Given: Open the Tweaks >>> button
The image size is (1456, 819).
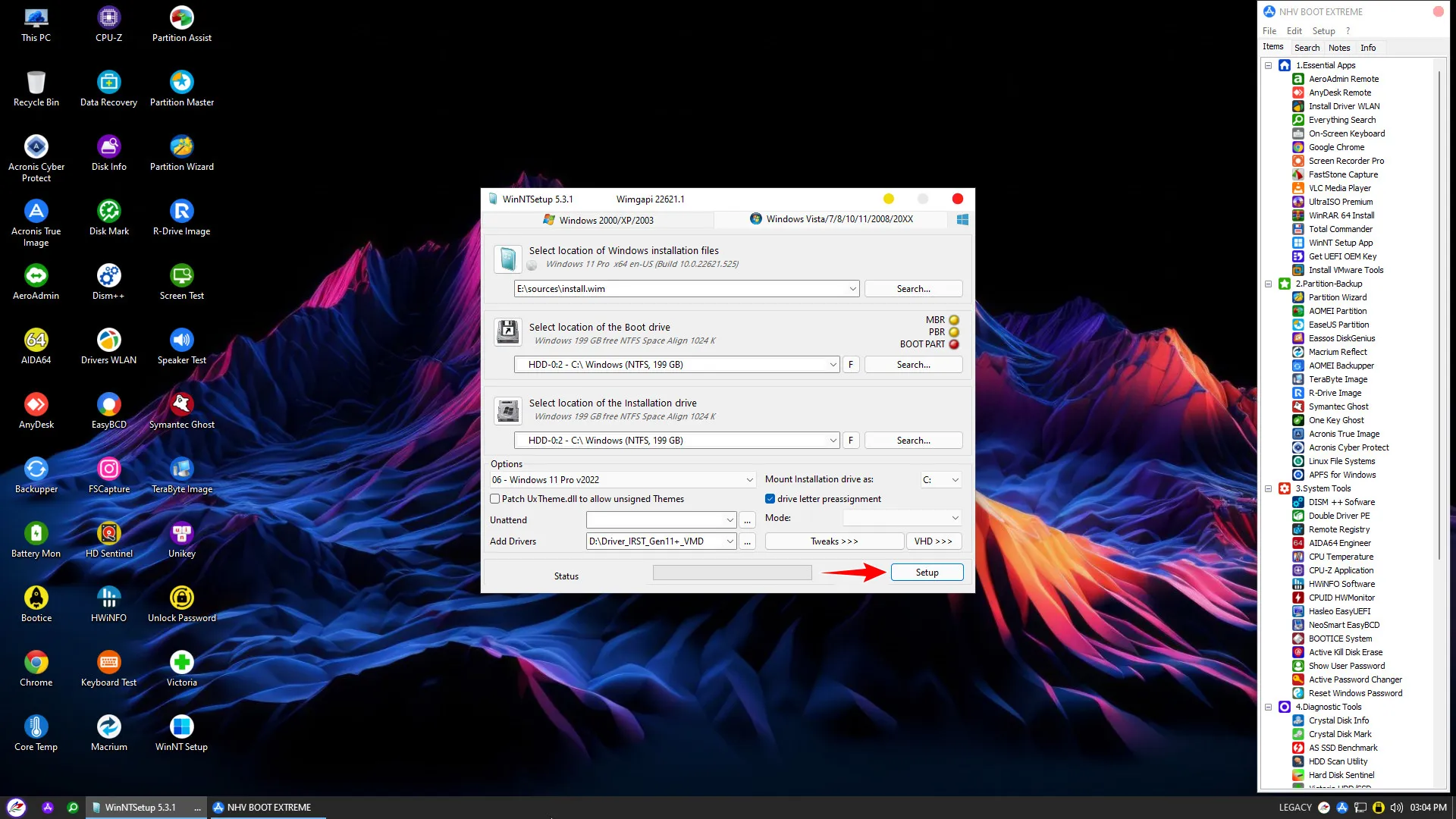Looking at the screenshot, I should [834, 541].
